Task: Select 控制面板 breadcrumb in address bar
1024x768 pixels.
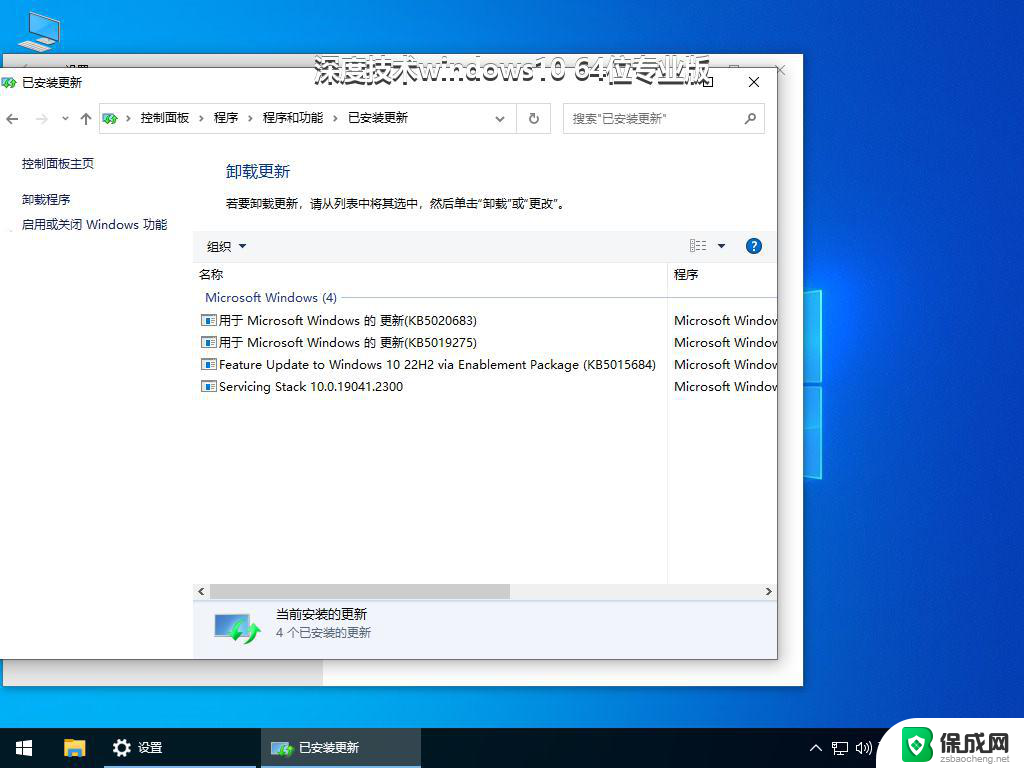Action: click(165, 118)
